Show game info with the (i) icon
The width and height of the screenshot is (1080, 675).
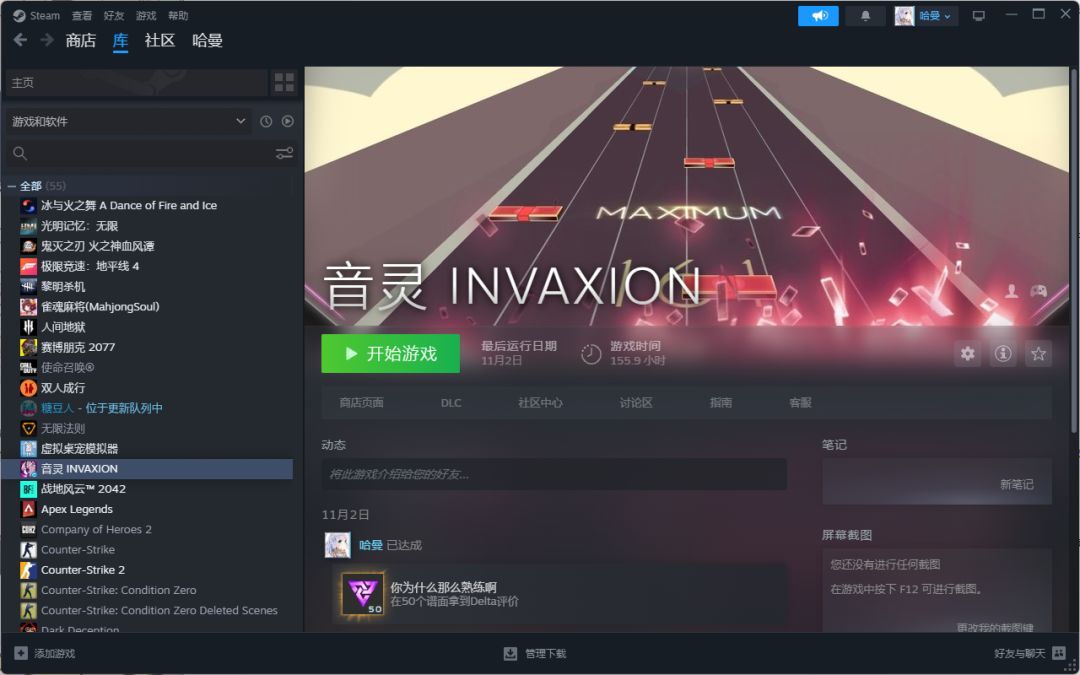[x=1003, y=353]
